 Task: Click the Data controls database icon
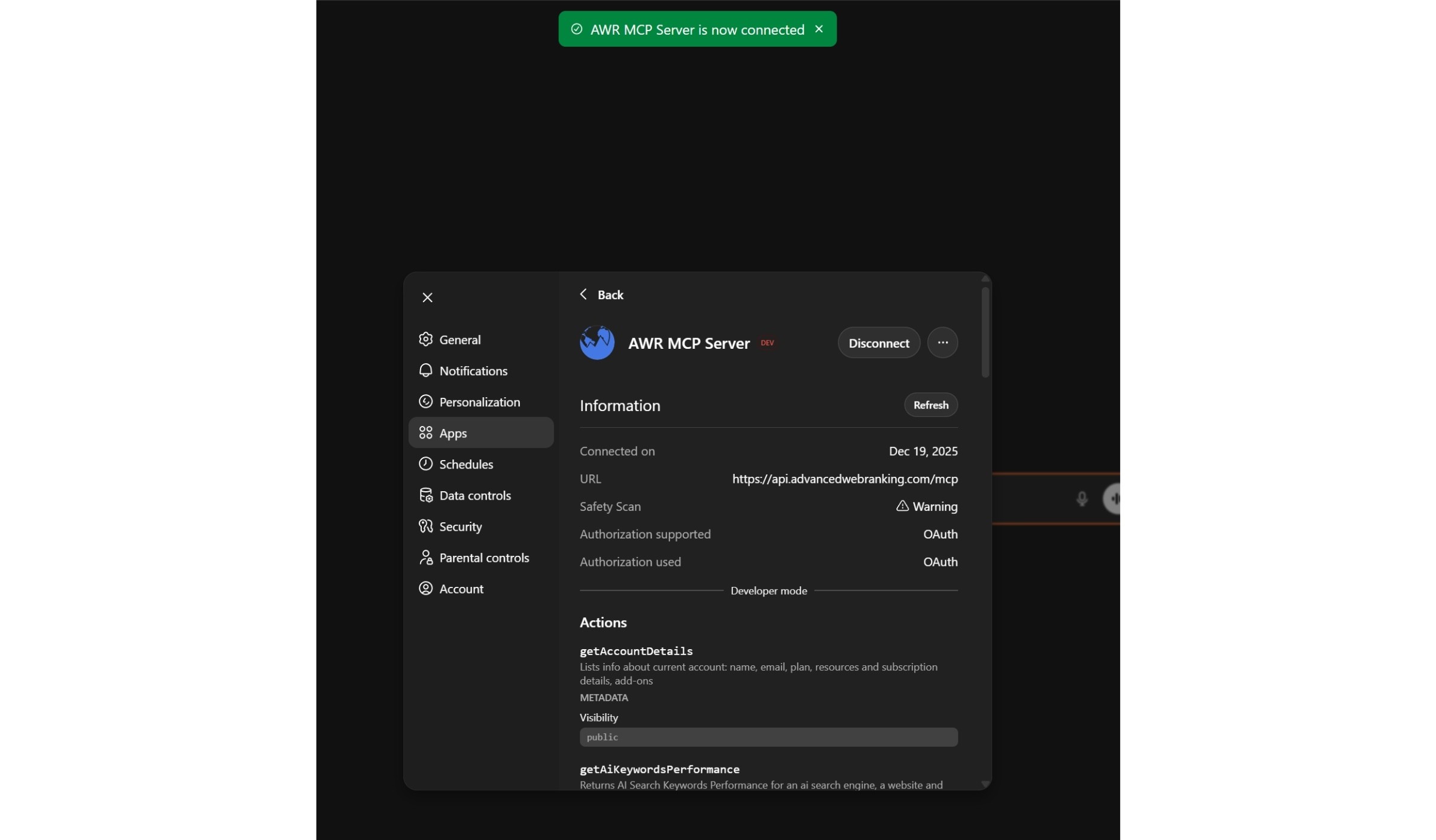click(425, 495)
